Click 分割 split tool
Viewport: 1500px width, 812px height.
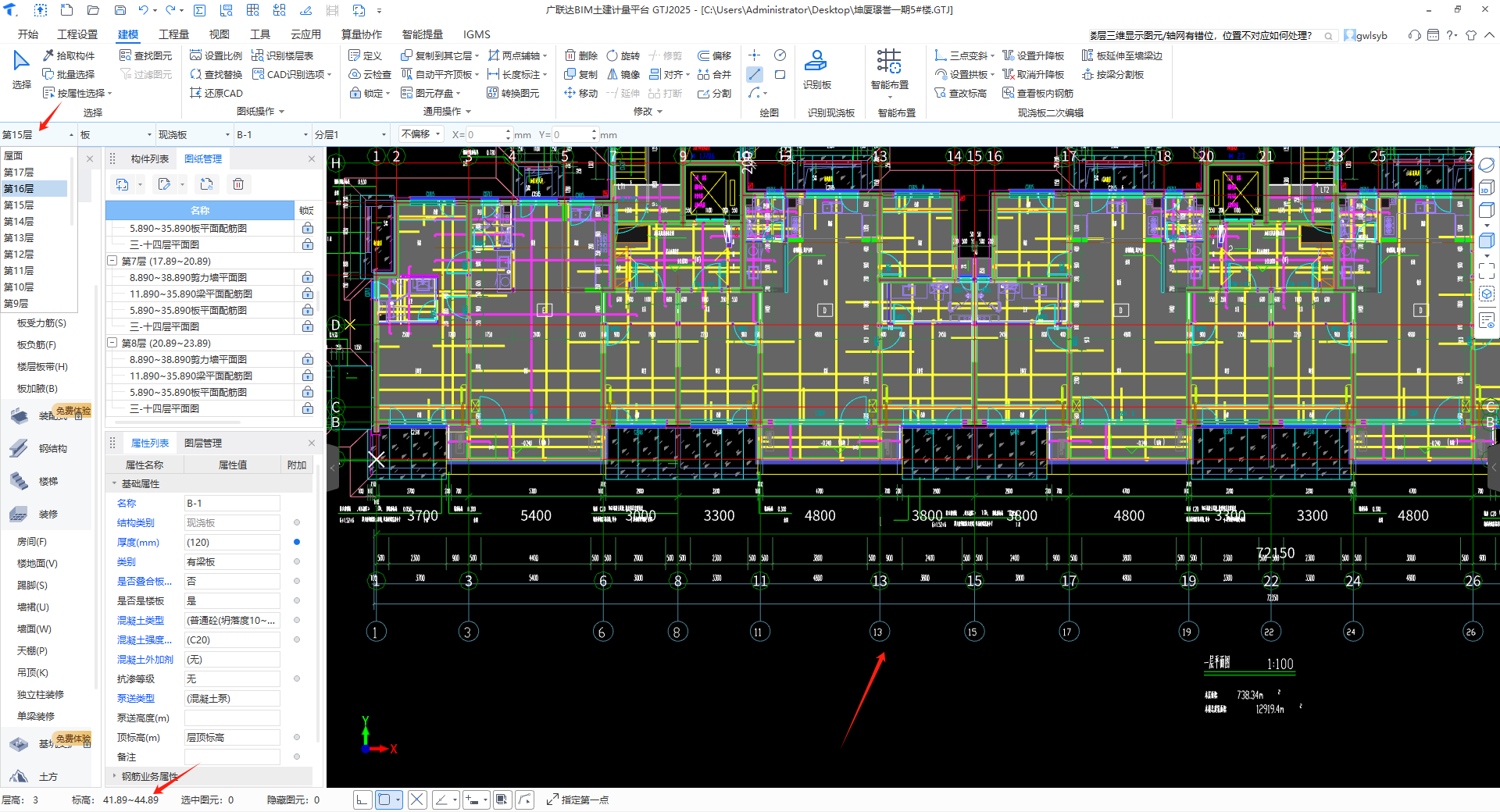[x=715, y=93]
